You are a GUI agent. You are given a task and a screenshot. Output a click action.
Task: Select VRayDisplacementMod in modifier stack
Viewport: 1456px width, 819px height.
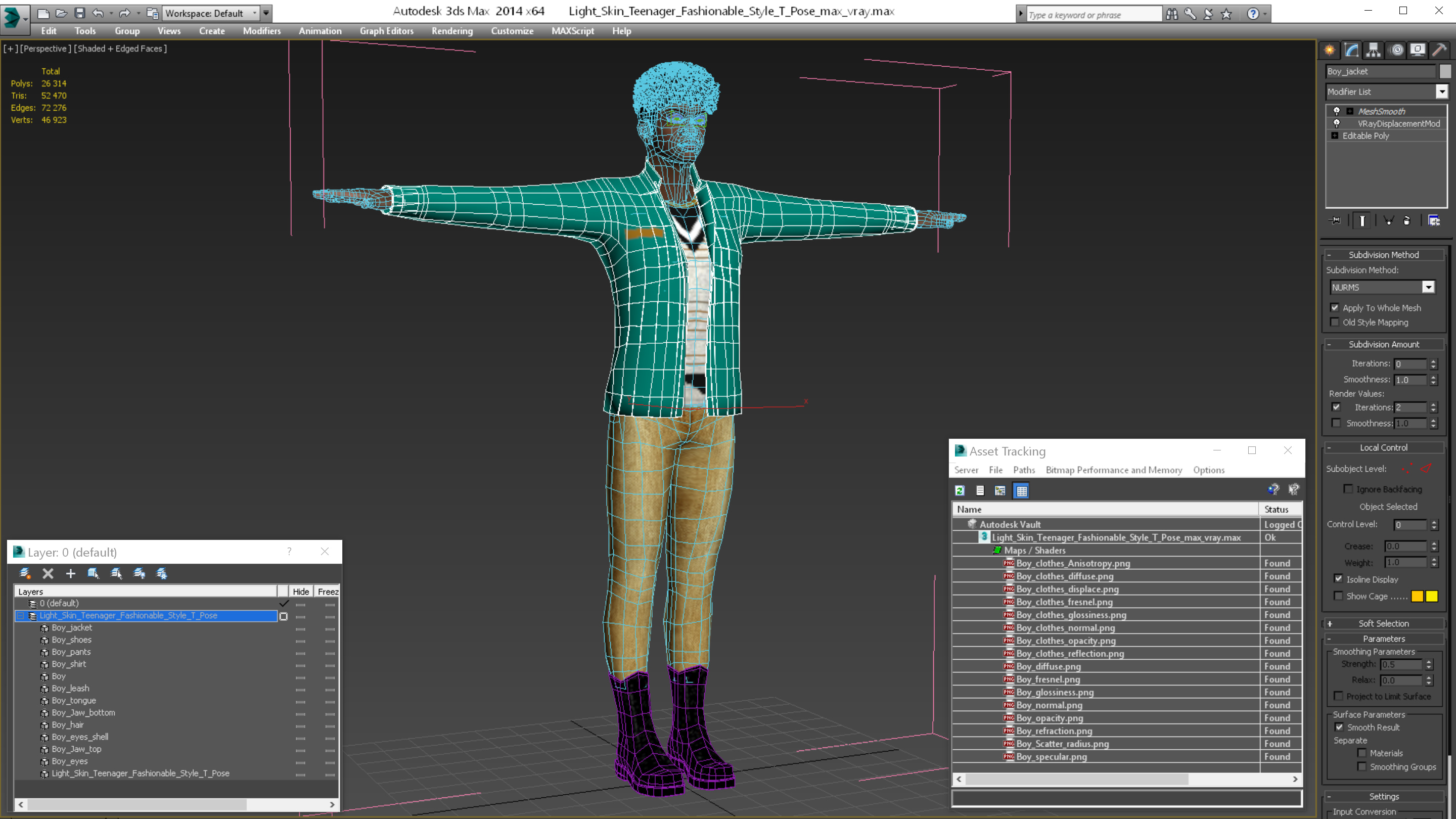pyautogui.click(x=1398, y=123)
